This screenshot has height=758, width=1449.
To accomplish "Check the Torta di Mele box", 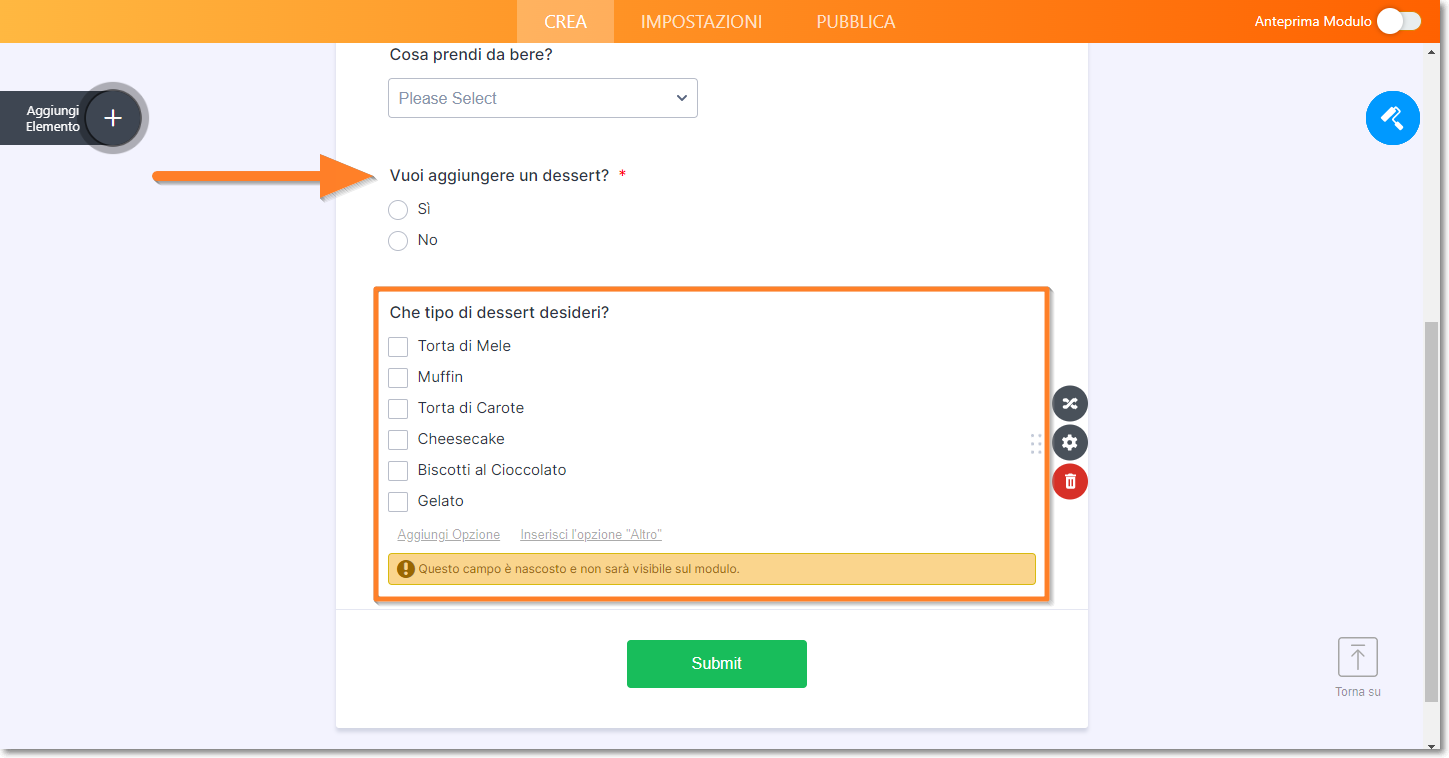I will [x=398, y=347].
